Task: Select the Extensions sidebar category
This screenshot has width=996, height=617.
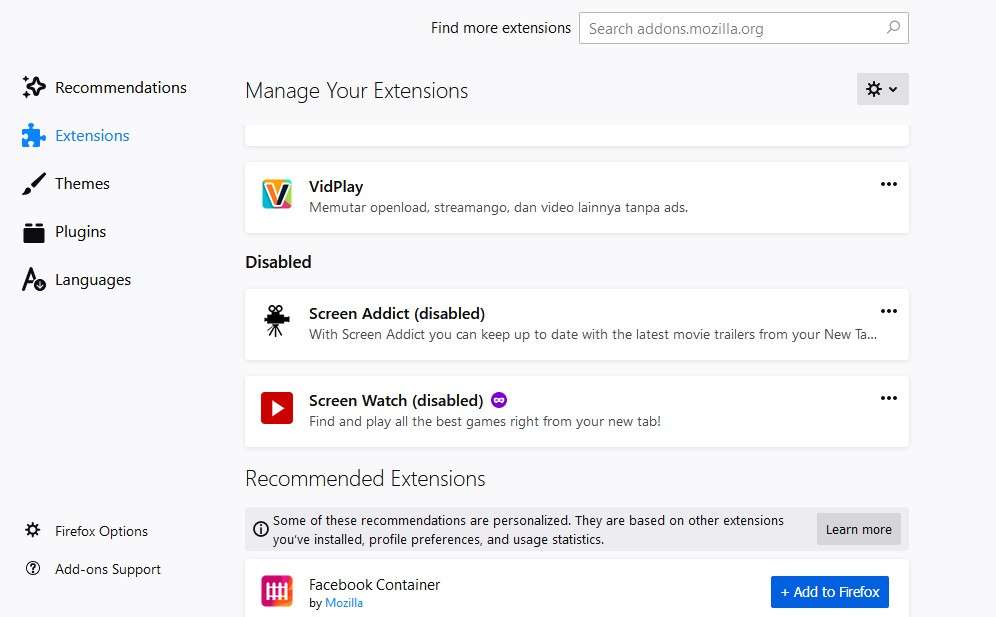Action: [x=75, y=136]
